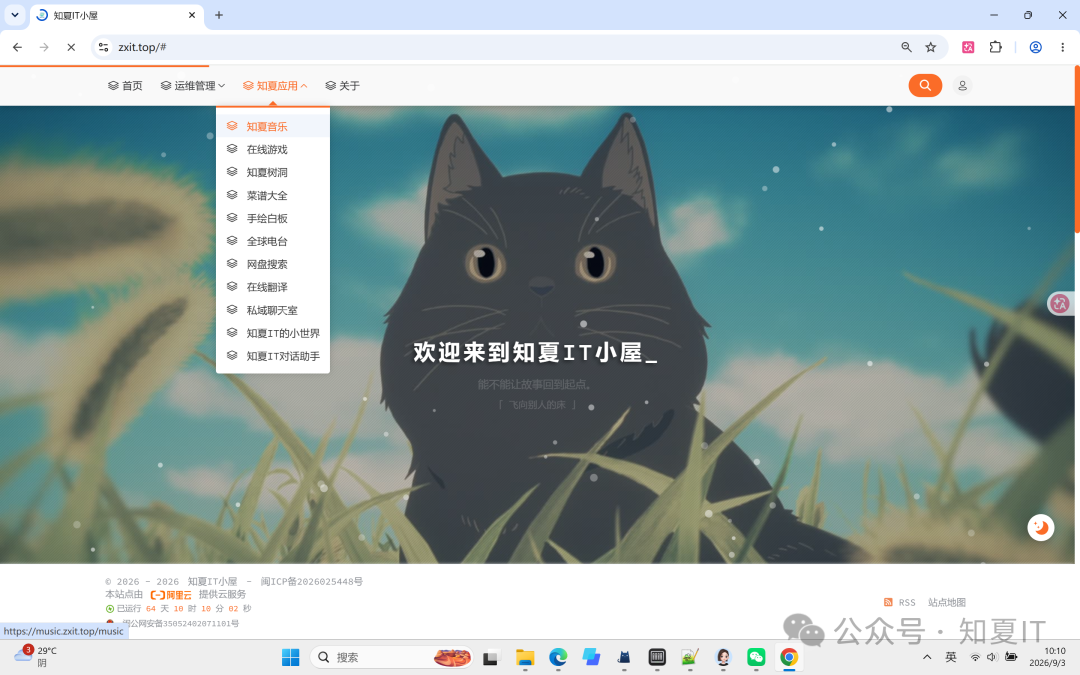Click the 闽公网安备 police record link
Viewport: 1080px width, 675px height.
(180, 623)
